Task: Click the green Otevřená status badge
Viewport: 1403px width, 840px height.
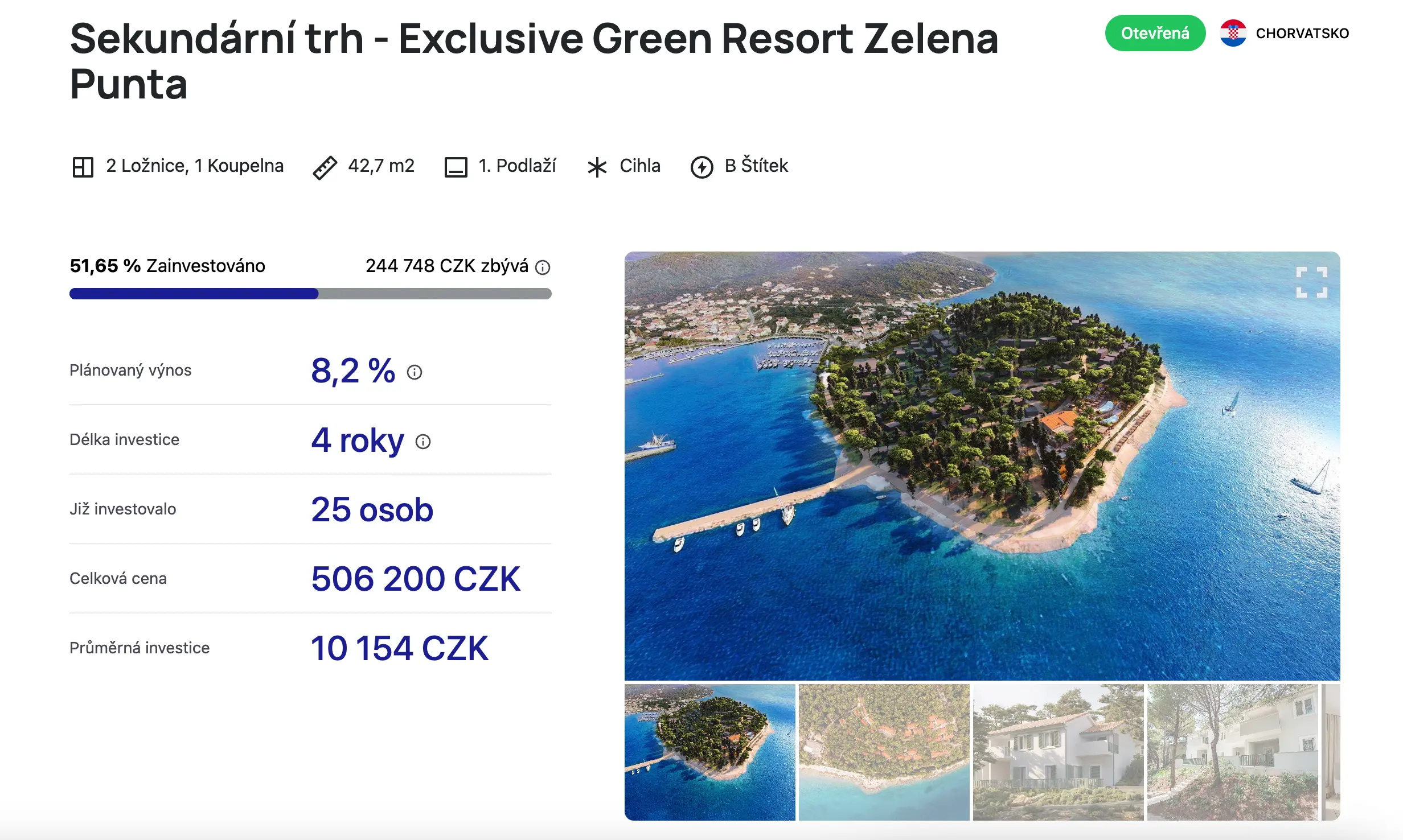Action: pos(1155,34)
